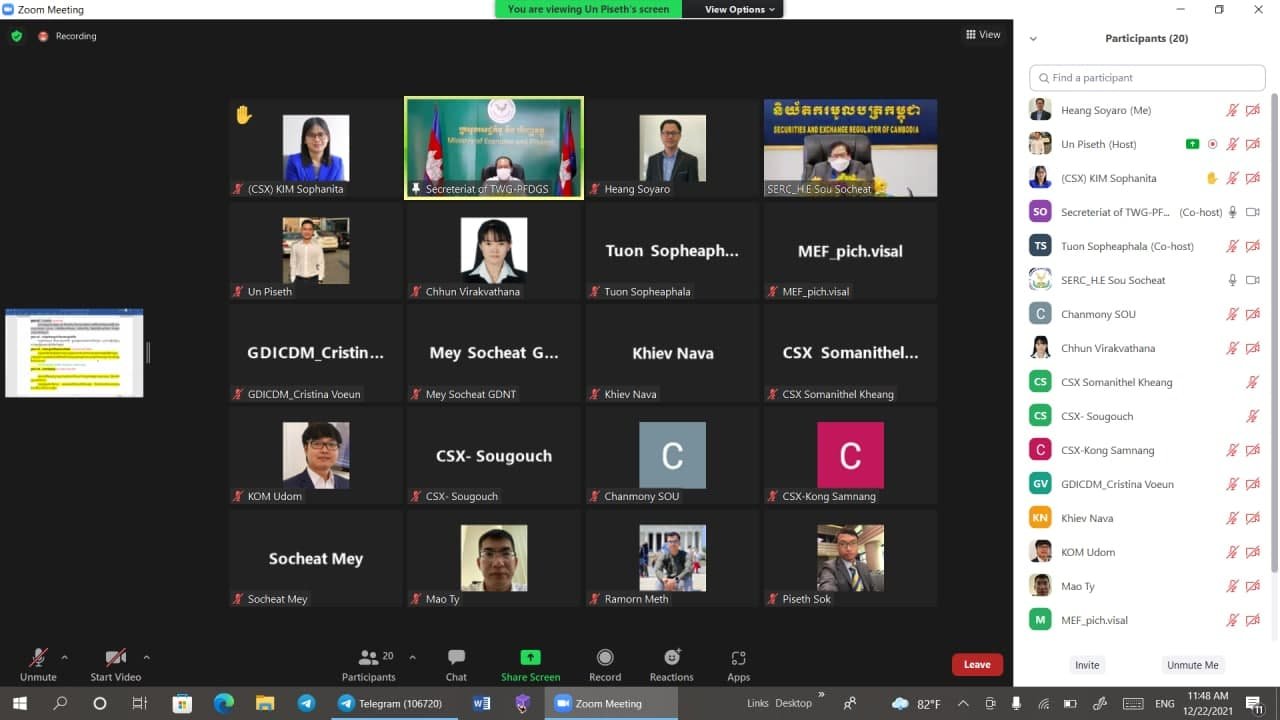Open the Participants icon in toolbar
This screenshot has height=720, width=1280.
click(369, 658)
